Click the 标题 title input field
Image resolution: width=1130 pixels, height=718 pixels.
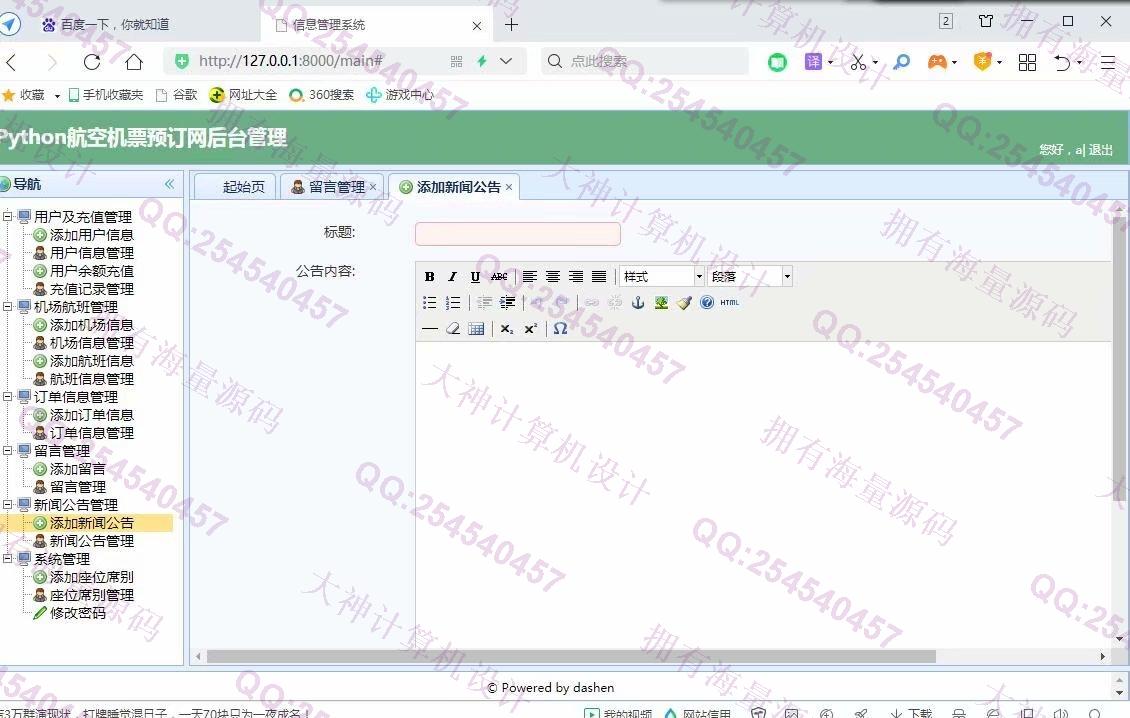(x=517, y=234)
